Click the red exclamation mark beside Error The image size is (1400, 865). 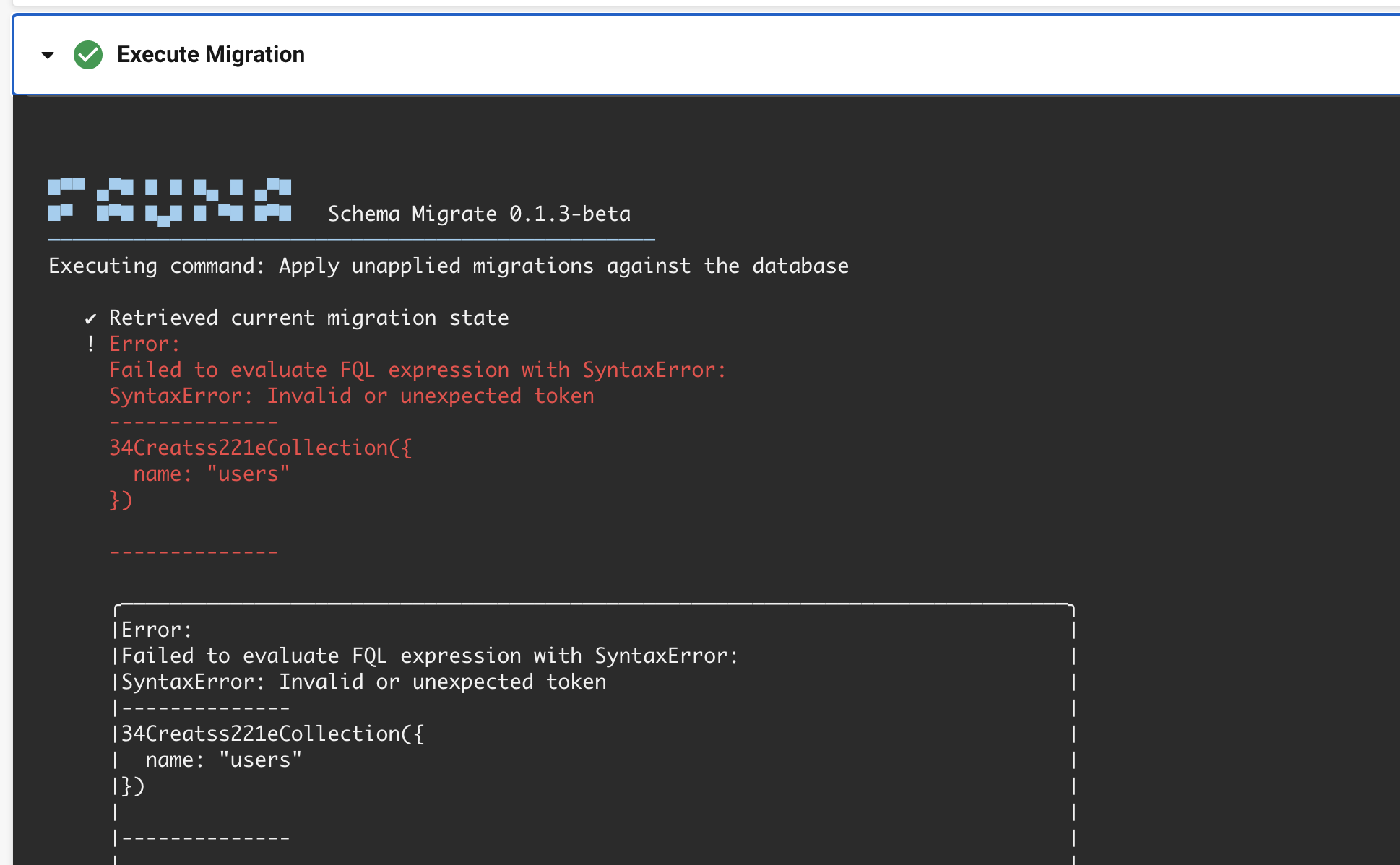pos(90,344)
